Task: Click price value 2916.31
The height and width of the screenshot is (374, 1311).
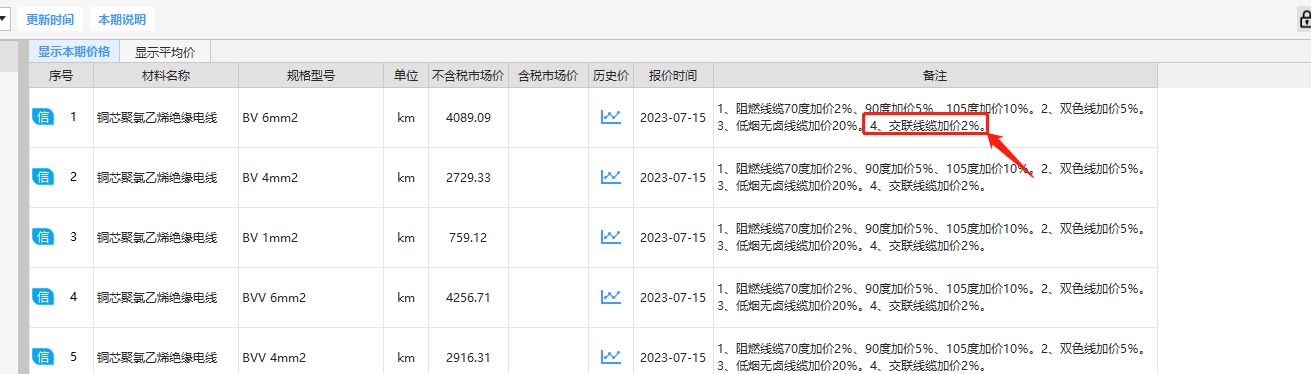Action: (468, 357)
